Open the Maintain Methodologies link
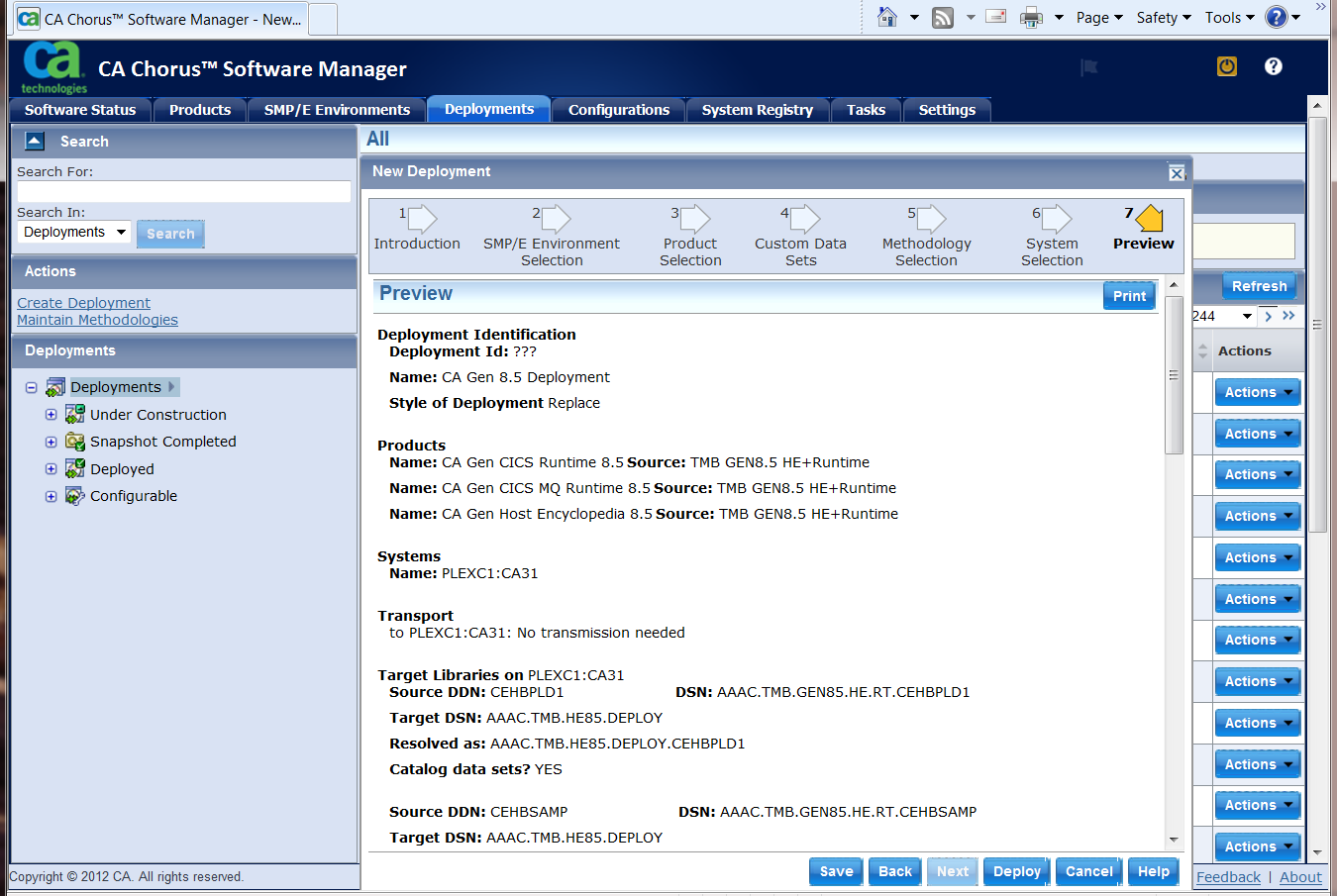 click(97, 320)
